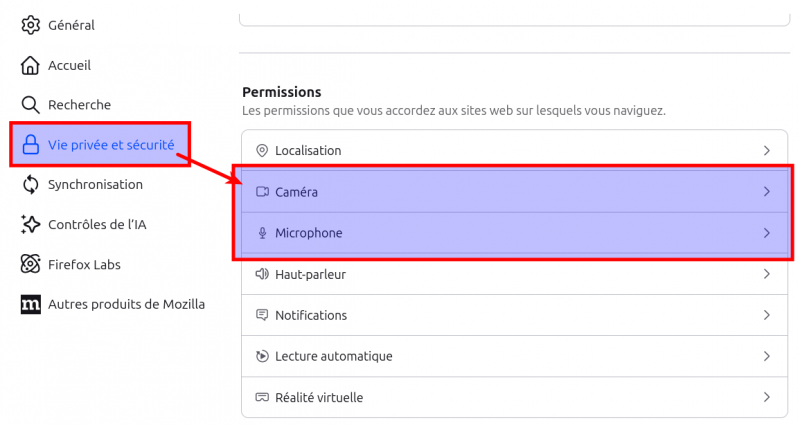This screenshot has height=425, width=800.
Task: Click the Synchronisation arrows icon
Action: pos(30,184)
